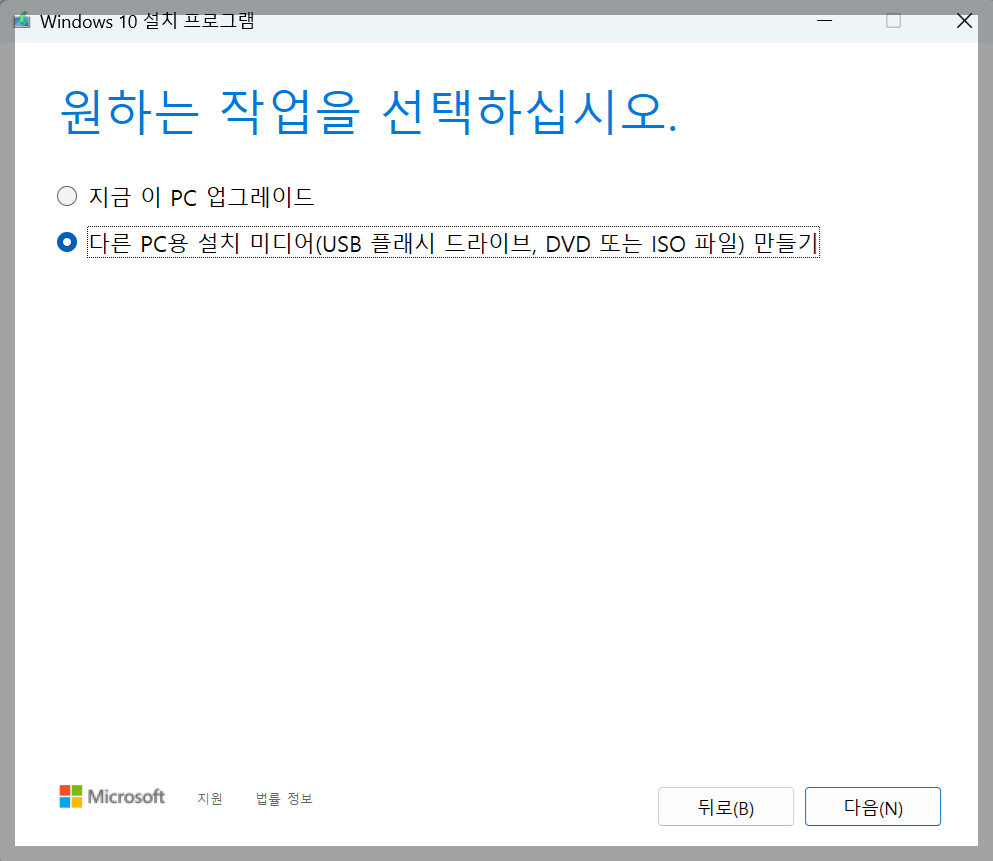
Task: Click the Microsoft logo
Action: point(112,796)
